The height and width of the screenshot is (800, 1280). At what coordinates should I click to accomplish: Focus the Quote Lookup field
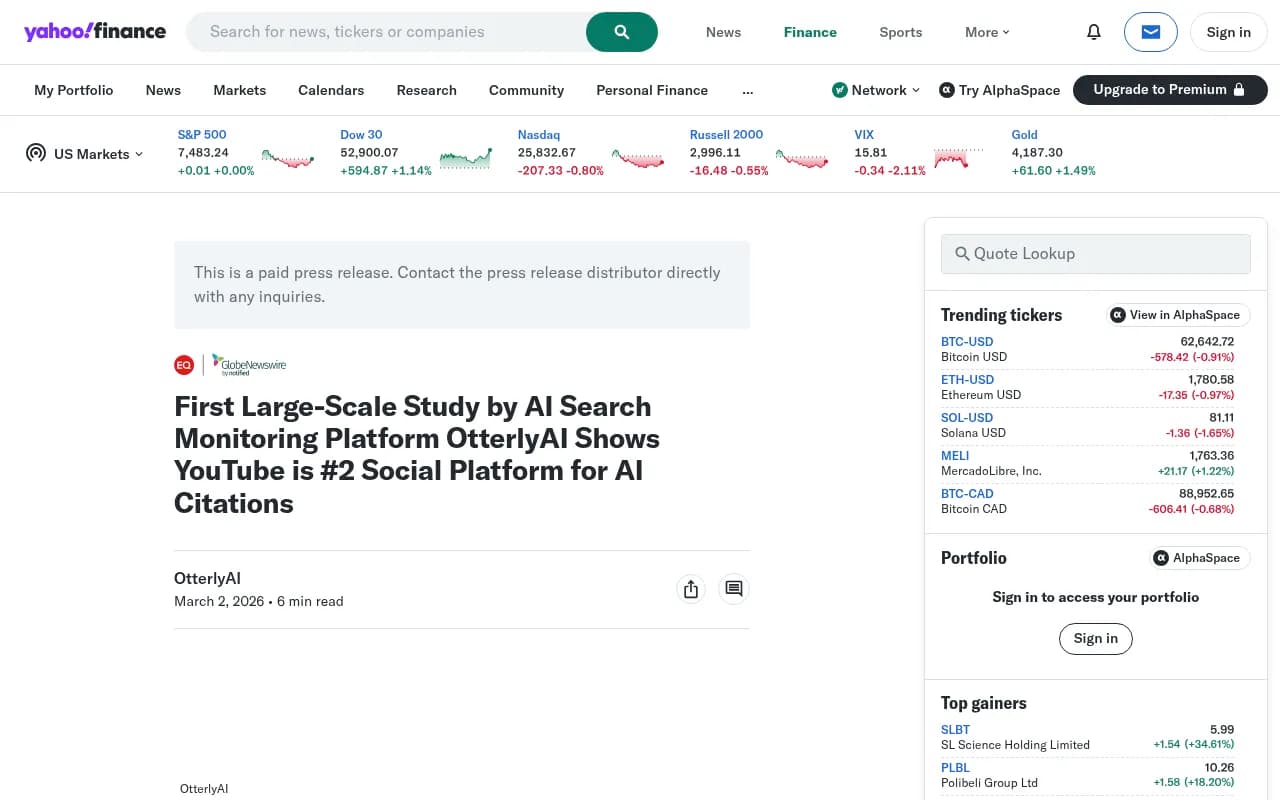click(x=1096, y=254)
